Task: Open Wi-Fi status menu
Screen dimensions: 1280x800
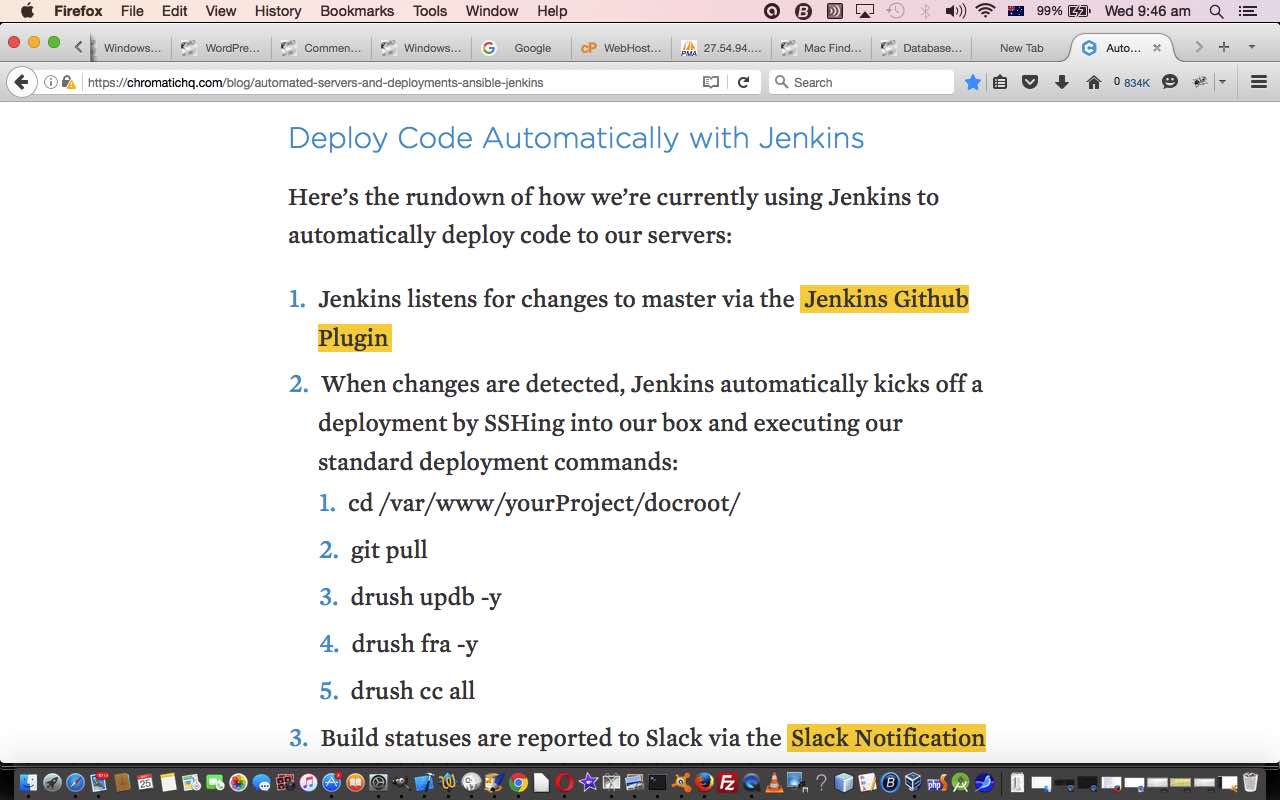Action: pos(986,11)
